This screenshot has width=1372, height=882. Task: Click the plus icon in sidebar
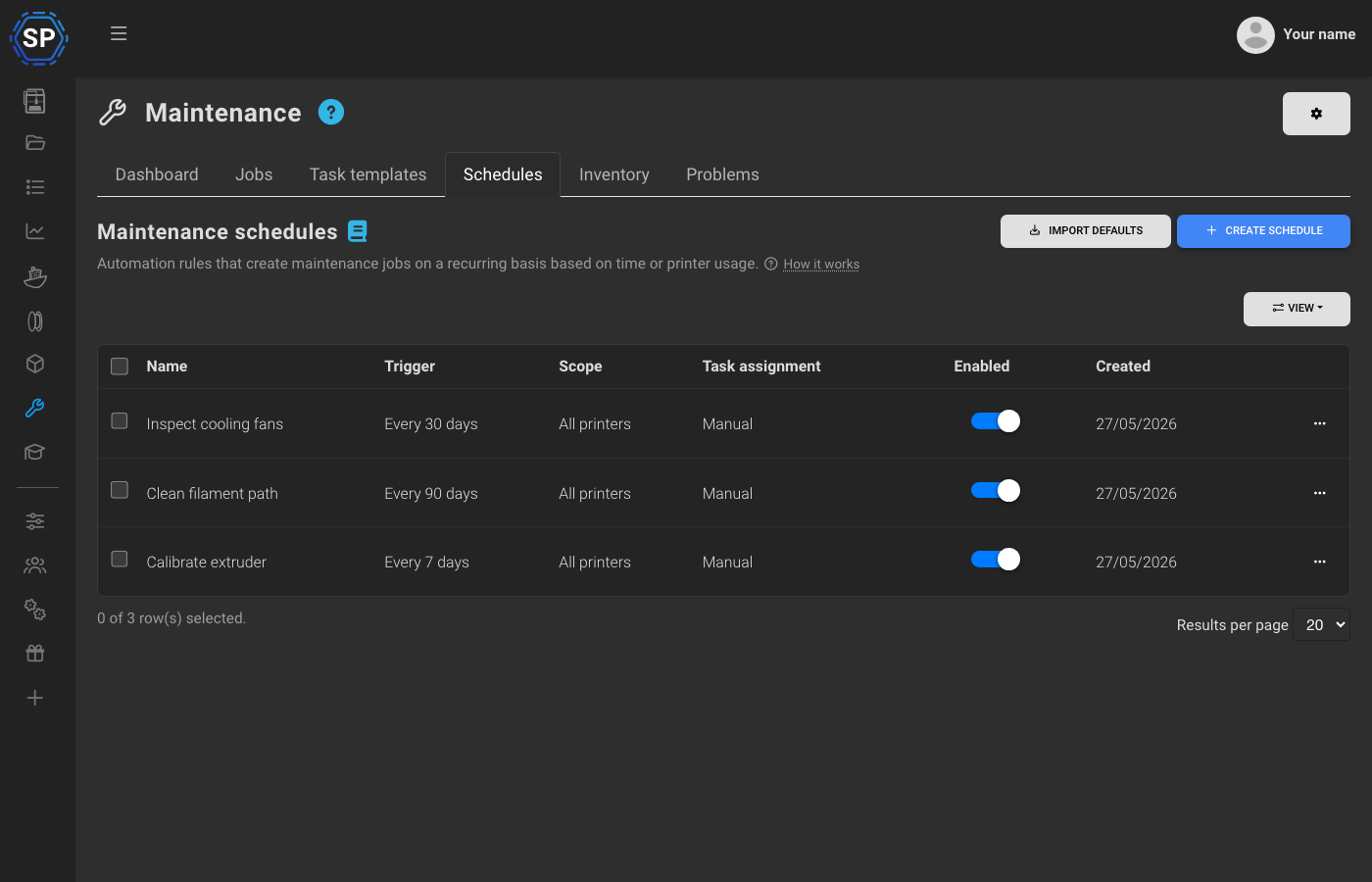point(35,698)
